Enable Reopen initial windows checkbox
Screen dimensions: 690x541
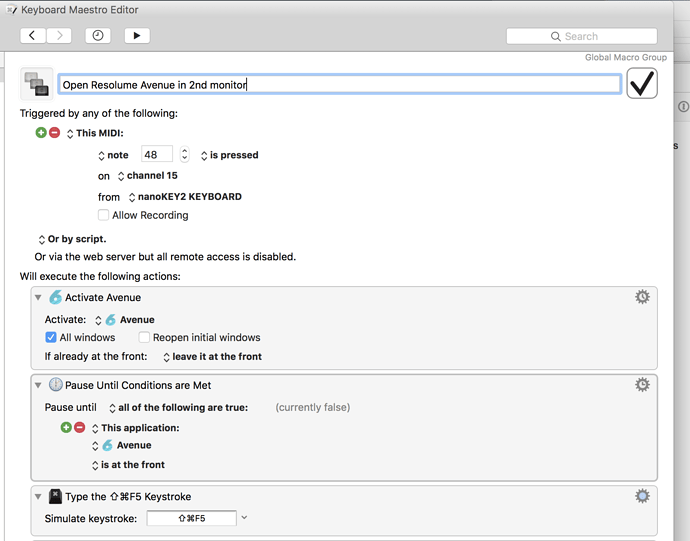(144, 337)
